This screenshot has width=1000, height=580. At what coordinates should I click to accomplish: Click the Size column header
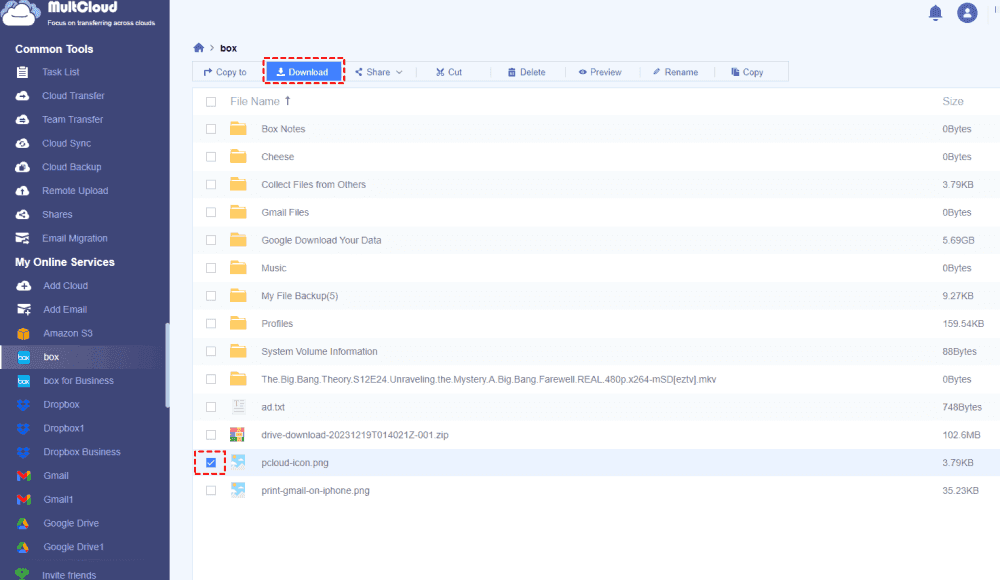(x=953, y=101)
